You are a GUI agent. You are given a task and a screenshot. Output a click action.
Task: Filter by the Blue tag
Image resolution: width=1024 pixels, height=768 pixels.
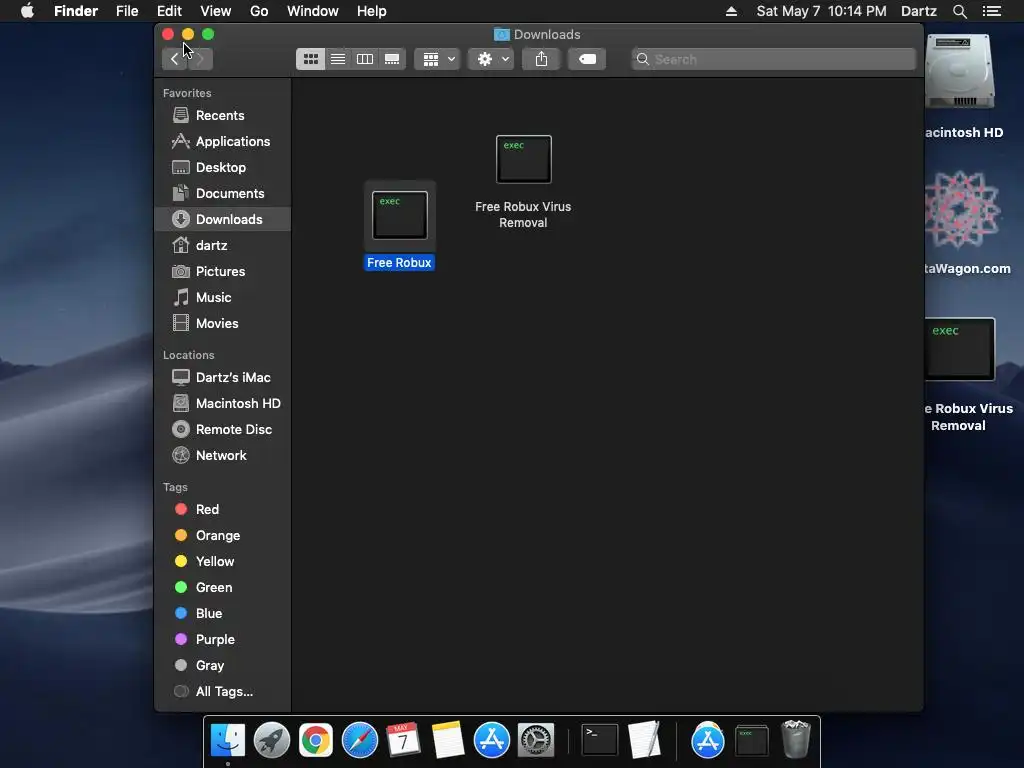(x=223, y=613)
